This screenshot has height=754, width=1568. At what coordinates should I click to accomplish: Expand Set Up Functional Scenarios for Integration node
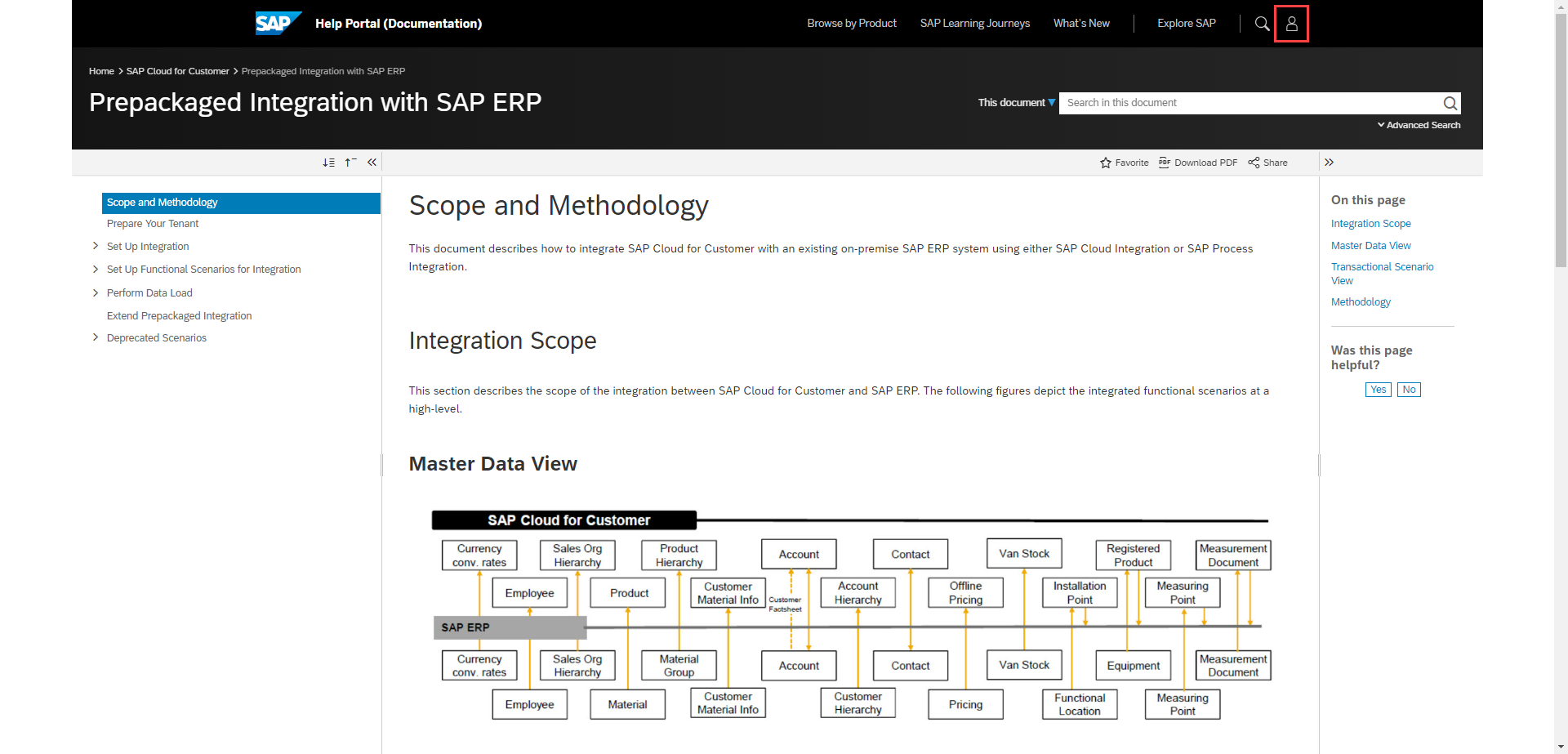pyautogui.click(x=96, y=269)
